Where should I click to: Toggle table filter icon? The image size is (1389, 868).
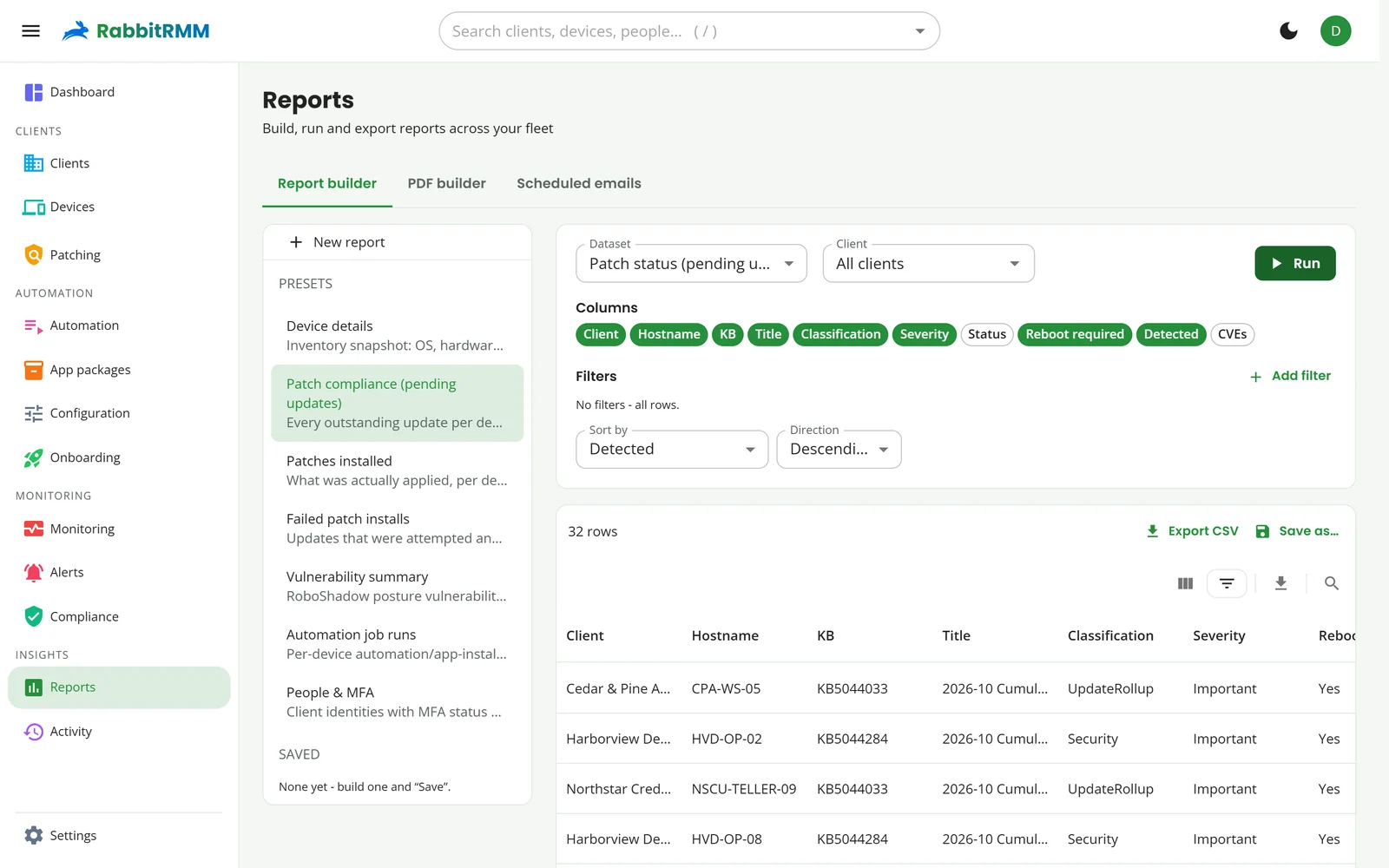point(1227,583)
